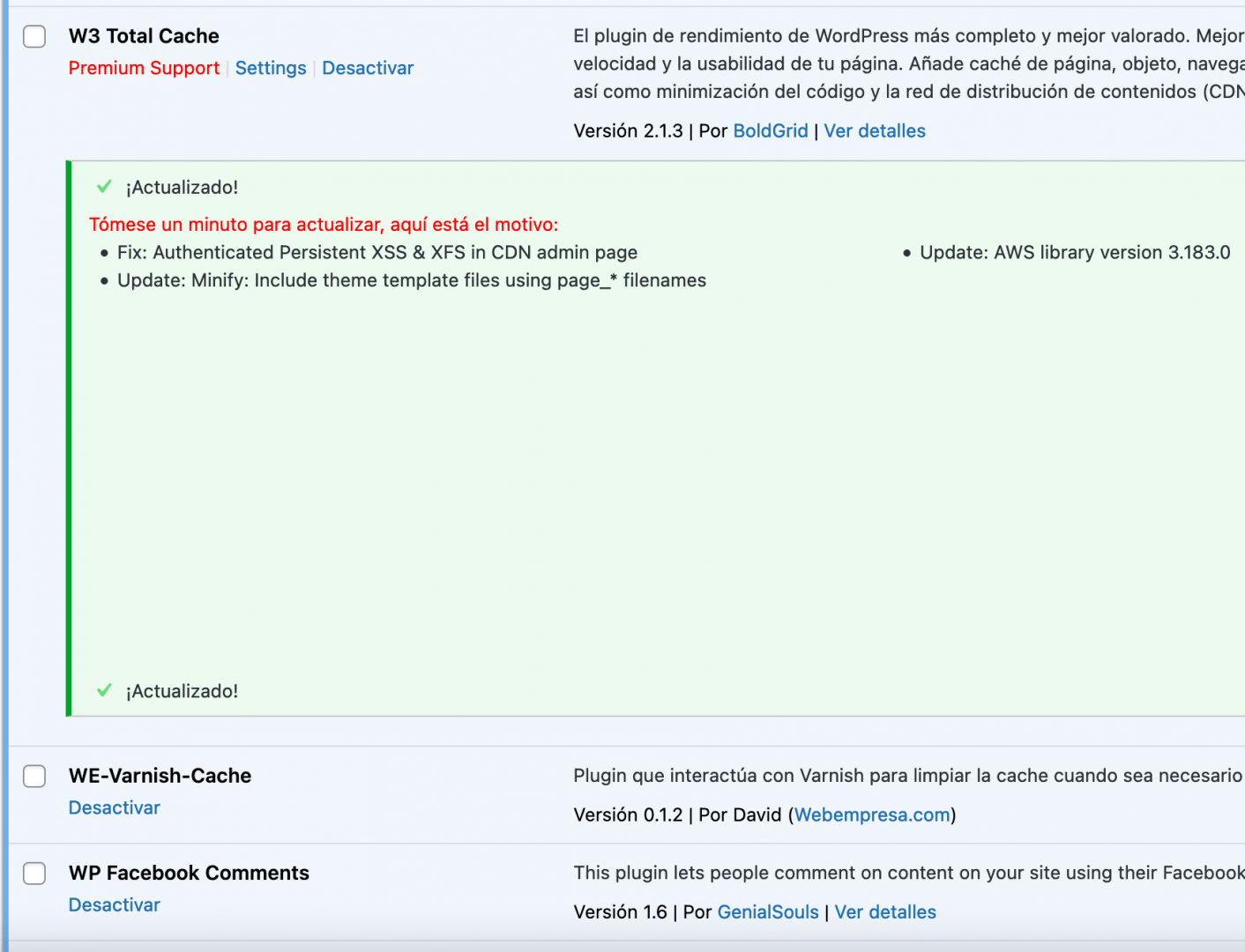Tick the WE-Varnish-Cache plugin checkbox
The height and width of the screenshot is (952, 1245).
(34, 776)
